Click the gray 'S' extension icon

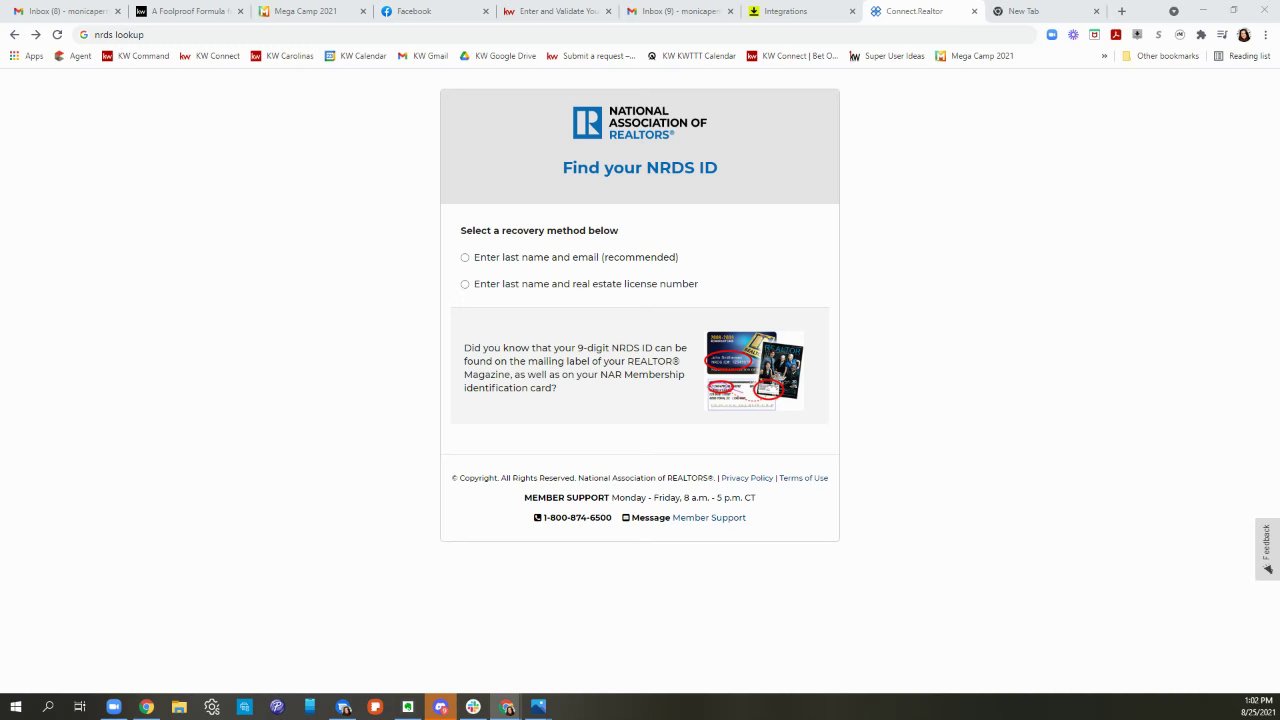coord(1158,34)
